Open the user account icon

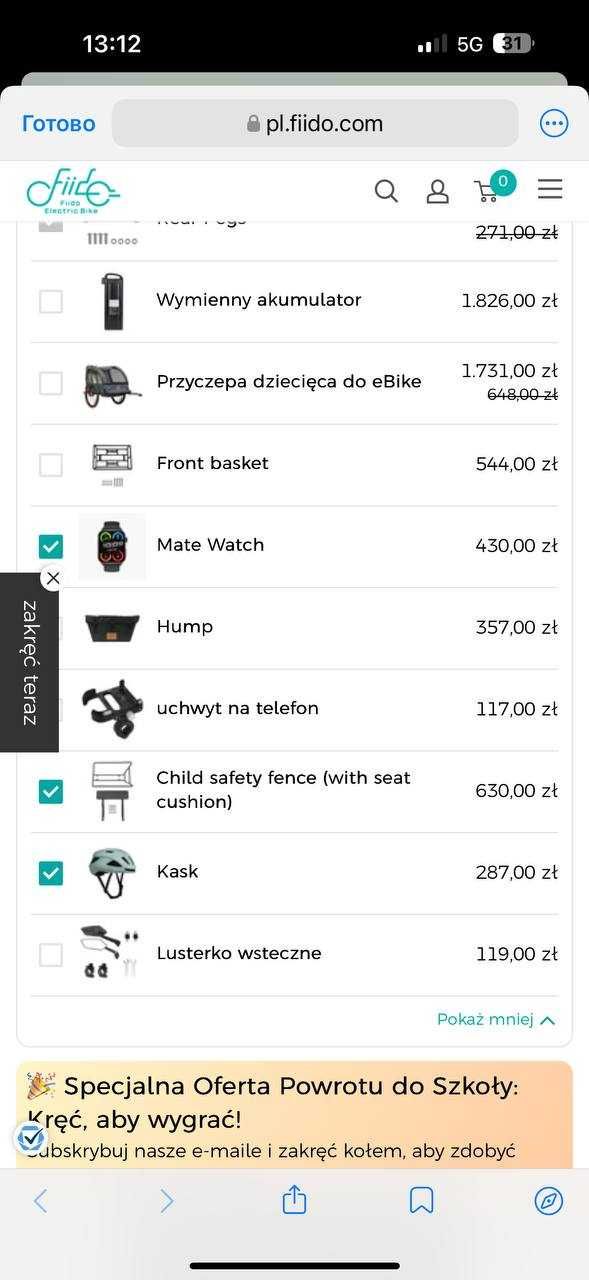tap(437, 191)
